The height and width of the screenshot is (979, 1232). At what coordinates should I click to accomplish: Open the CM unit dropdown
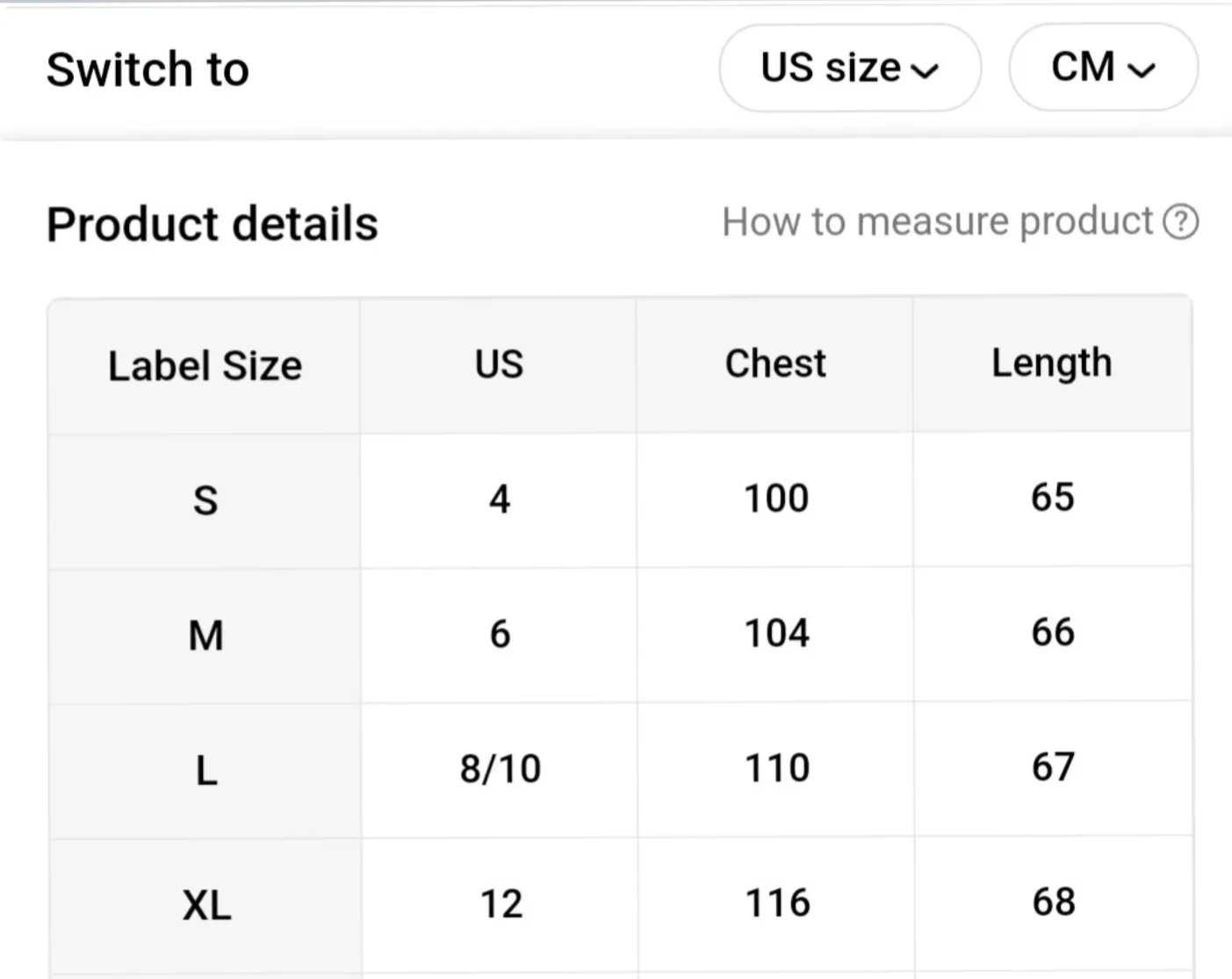pos(1103,68)
